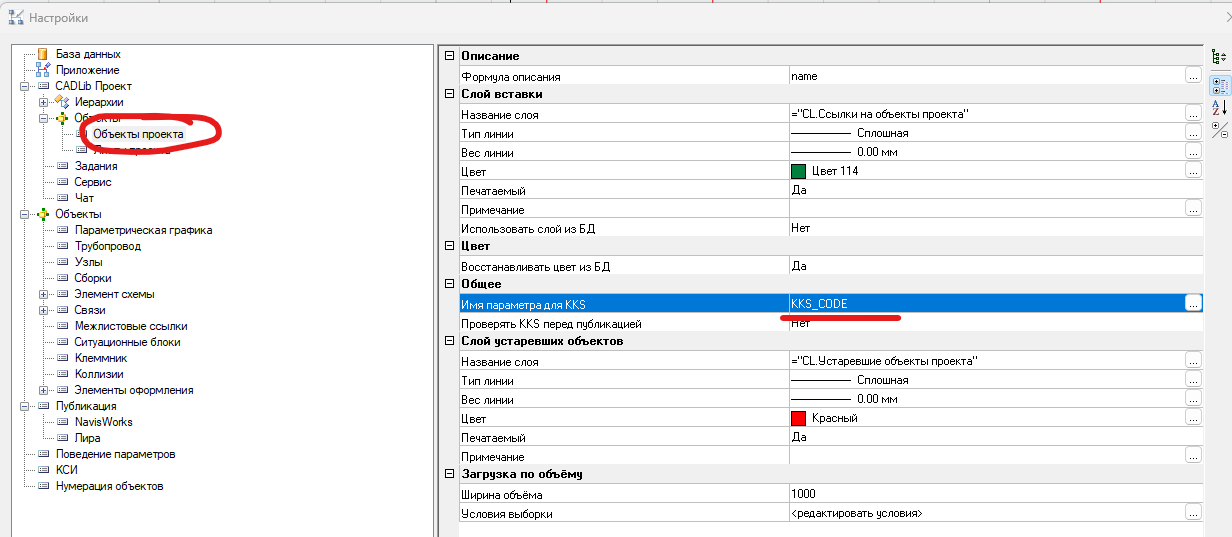Expand the Связи tree node

pyautogui.click(x=43, y=310)
